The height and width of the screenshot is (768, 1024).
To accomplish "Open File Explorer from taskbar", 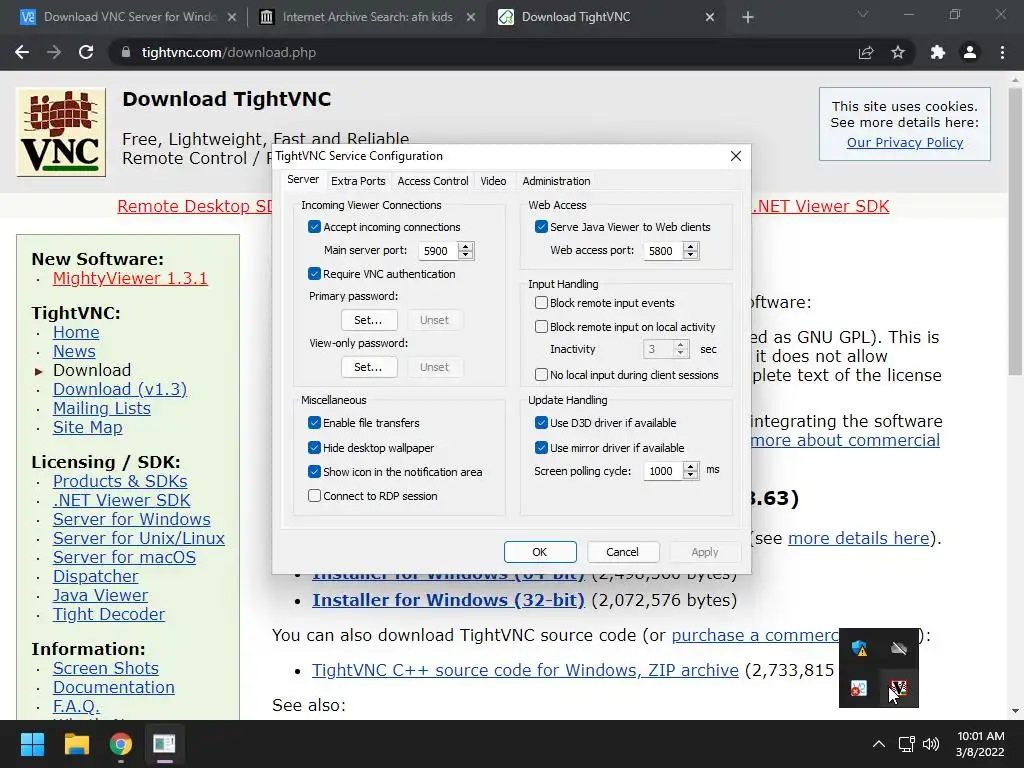I will coord(76,744).
